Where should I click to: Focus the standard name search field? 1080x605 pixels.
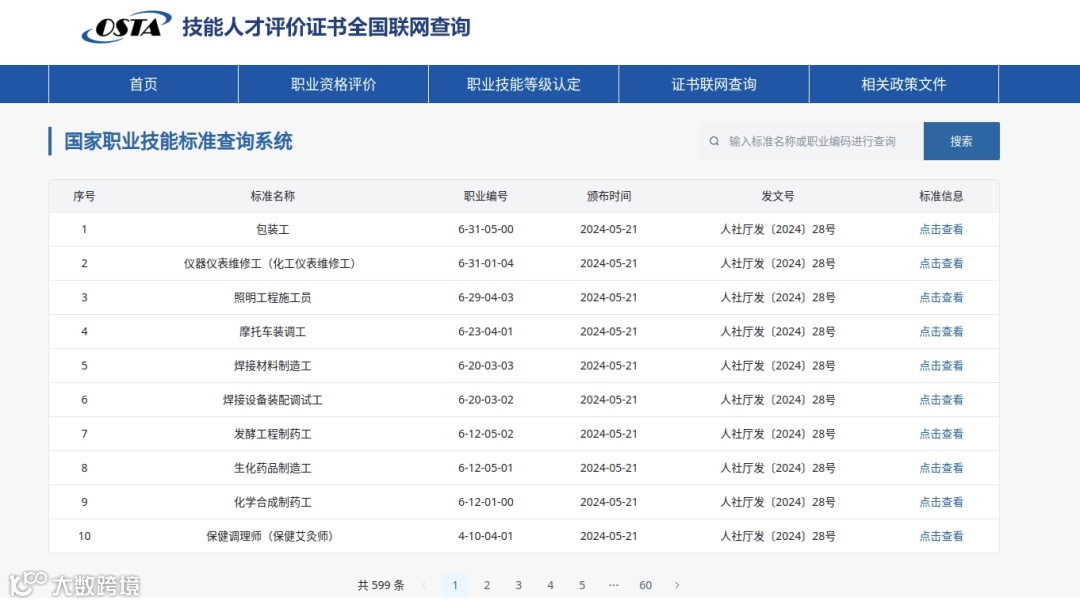[811, 141]
